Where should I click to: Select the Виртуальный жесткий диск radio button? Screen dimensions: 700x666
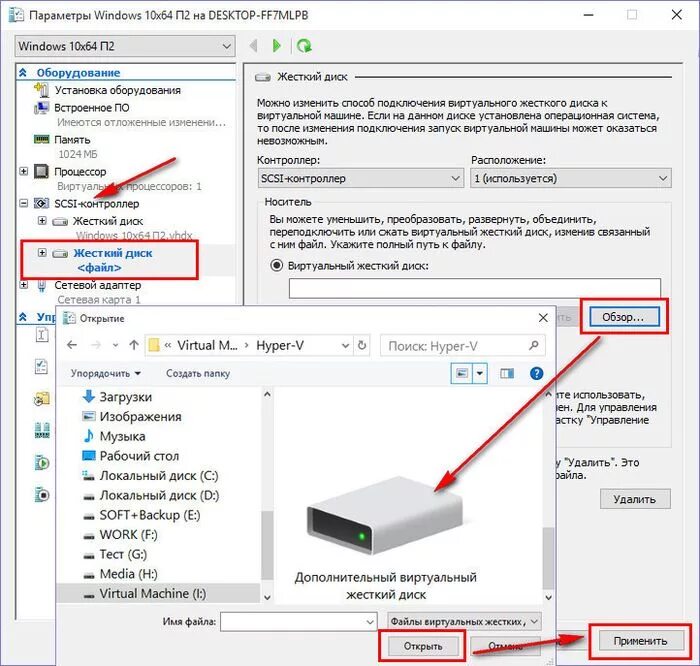(x=277, y=266)
